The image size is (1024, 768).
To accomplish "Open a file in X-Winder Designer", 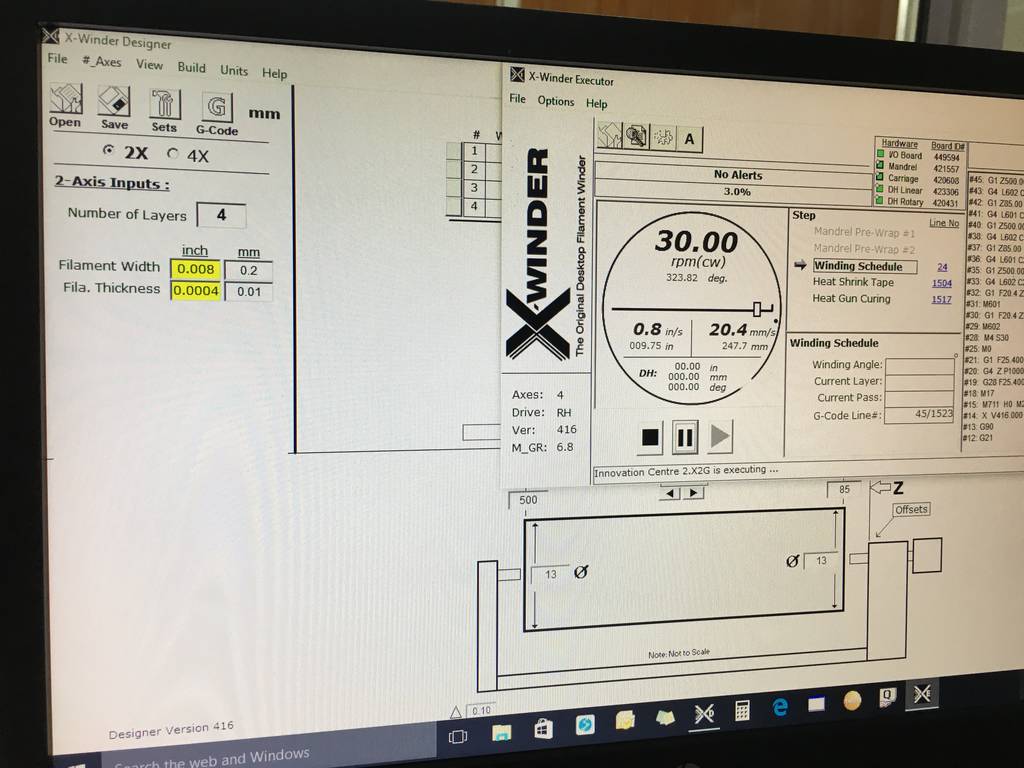I will [x=66, y=106].
